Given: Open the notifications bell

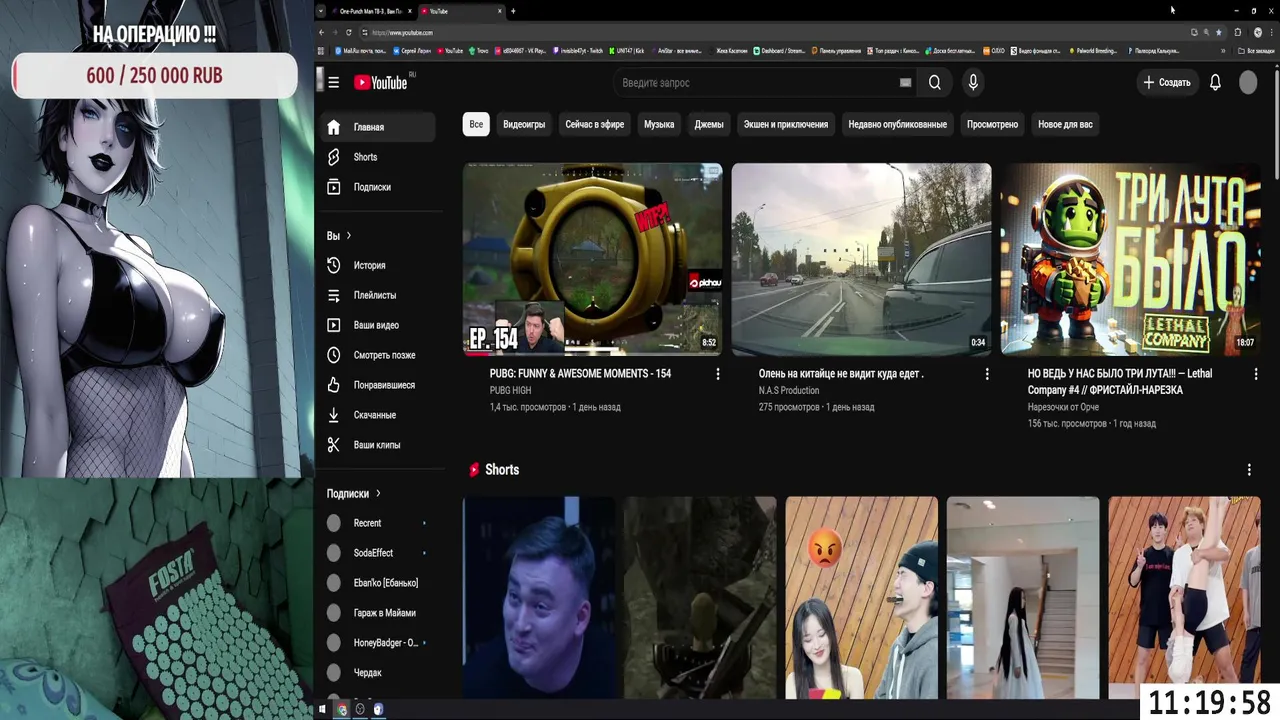Looking at the screenshot, I should (1215, 83).
